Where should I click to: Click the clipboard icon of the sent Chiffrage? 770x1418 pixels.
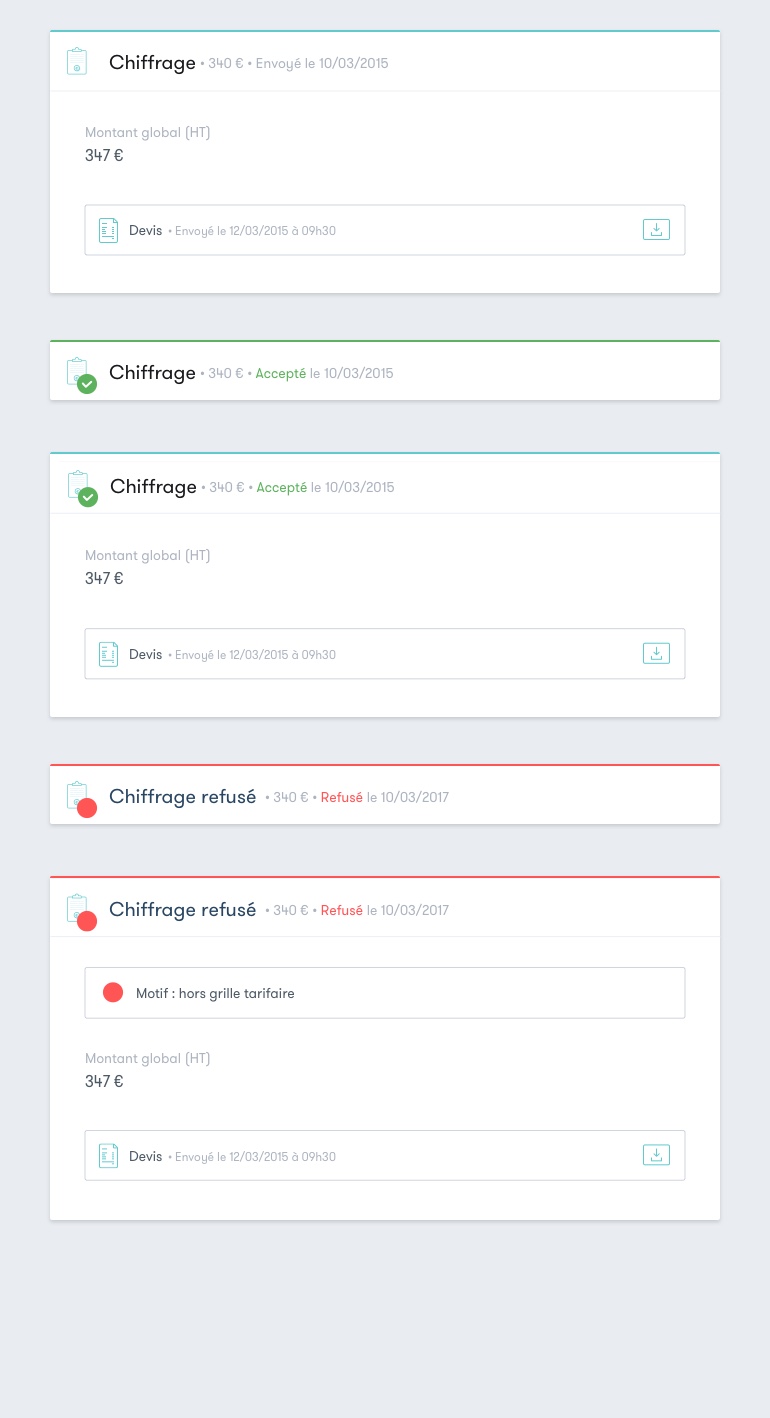pos(77,61)
